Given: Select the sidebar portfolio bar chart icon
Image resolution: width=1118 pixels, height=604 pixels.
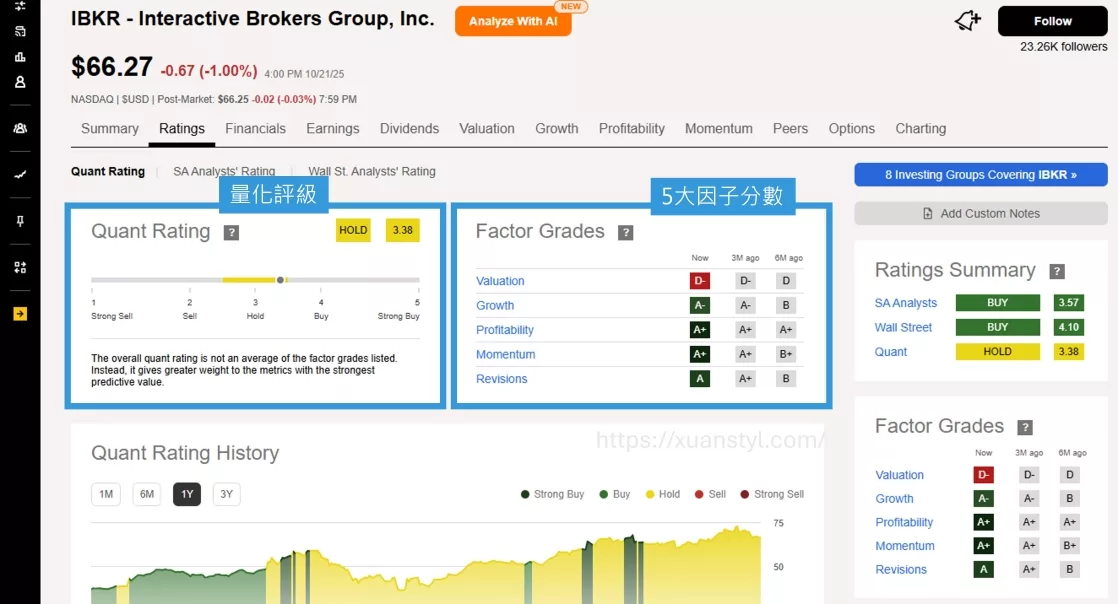Looking at the screenshot, I should point(20,57).
